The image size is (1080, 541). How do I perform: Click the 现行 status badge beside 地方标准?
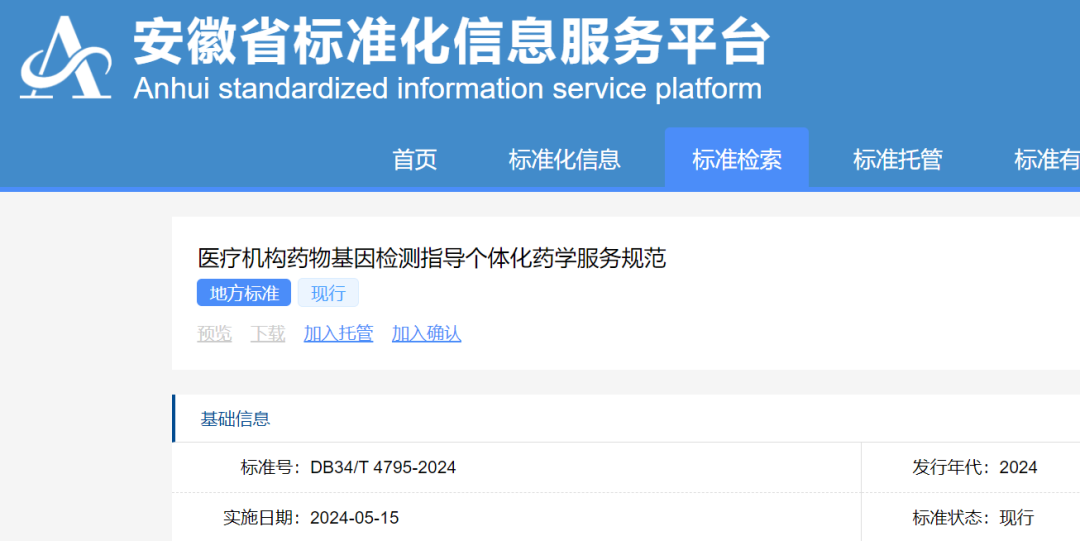click(x=328, y=293)
